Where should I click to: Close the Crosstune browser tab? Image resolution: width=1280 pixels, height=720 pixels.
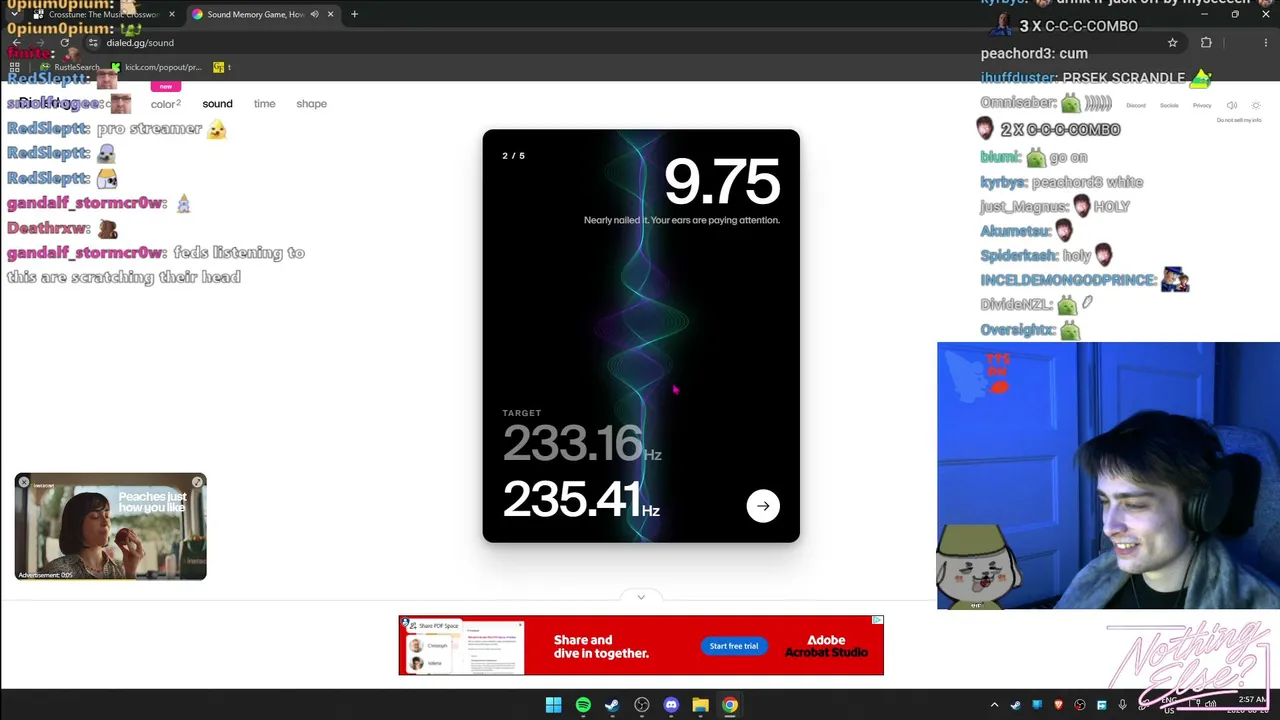tap(171, 15)
